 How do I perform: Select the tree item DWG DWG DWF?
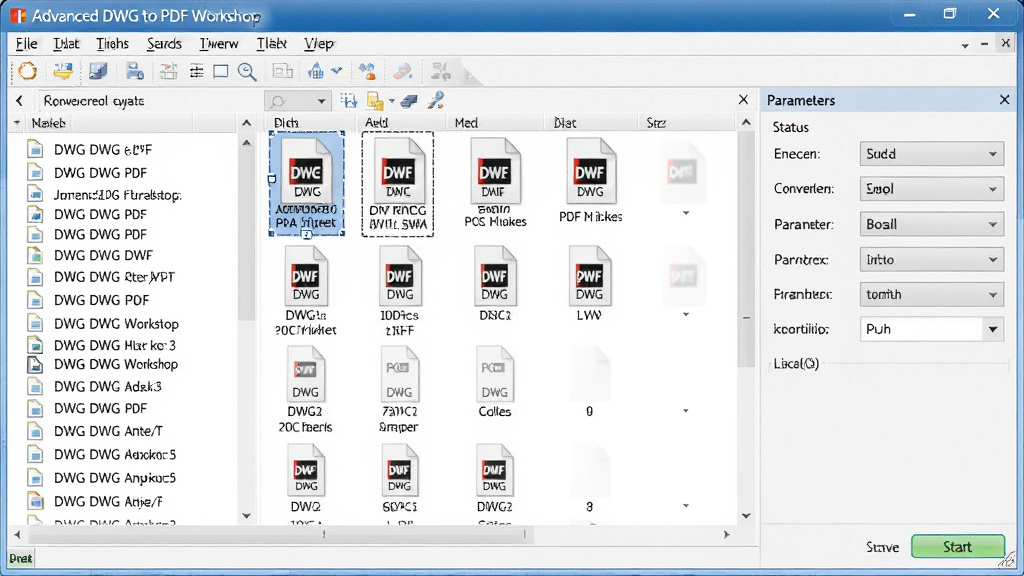pos(103,255)
